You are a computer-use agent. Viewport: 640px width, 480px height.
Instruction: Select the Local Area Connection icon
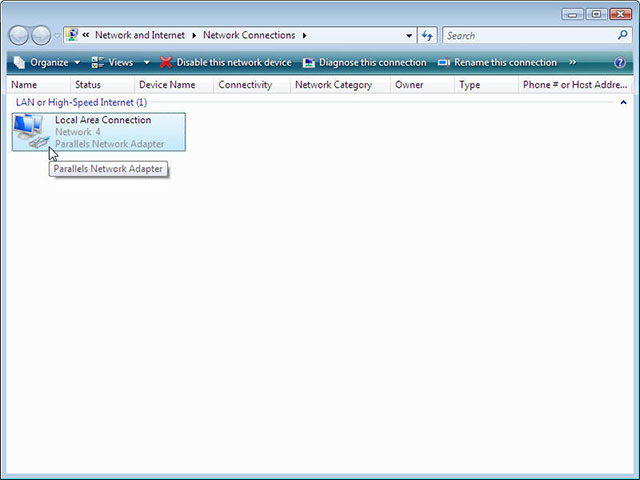click(31, 131)
